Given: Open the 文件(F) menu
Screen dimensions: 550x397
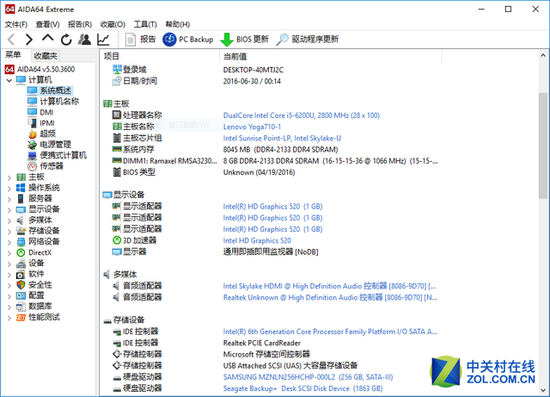Looking at the screenshot, I should (16, 24).
